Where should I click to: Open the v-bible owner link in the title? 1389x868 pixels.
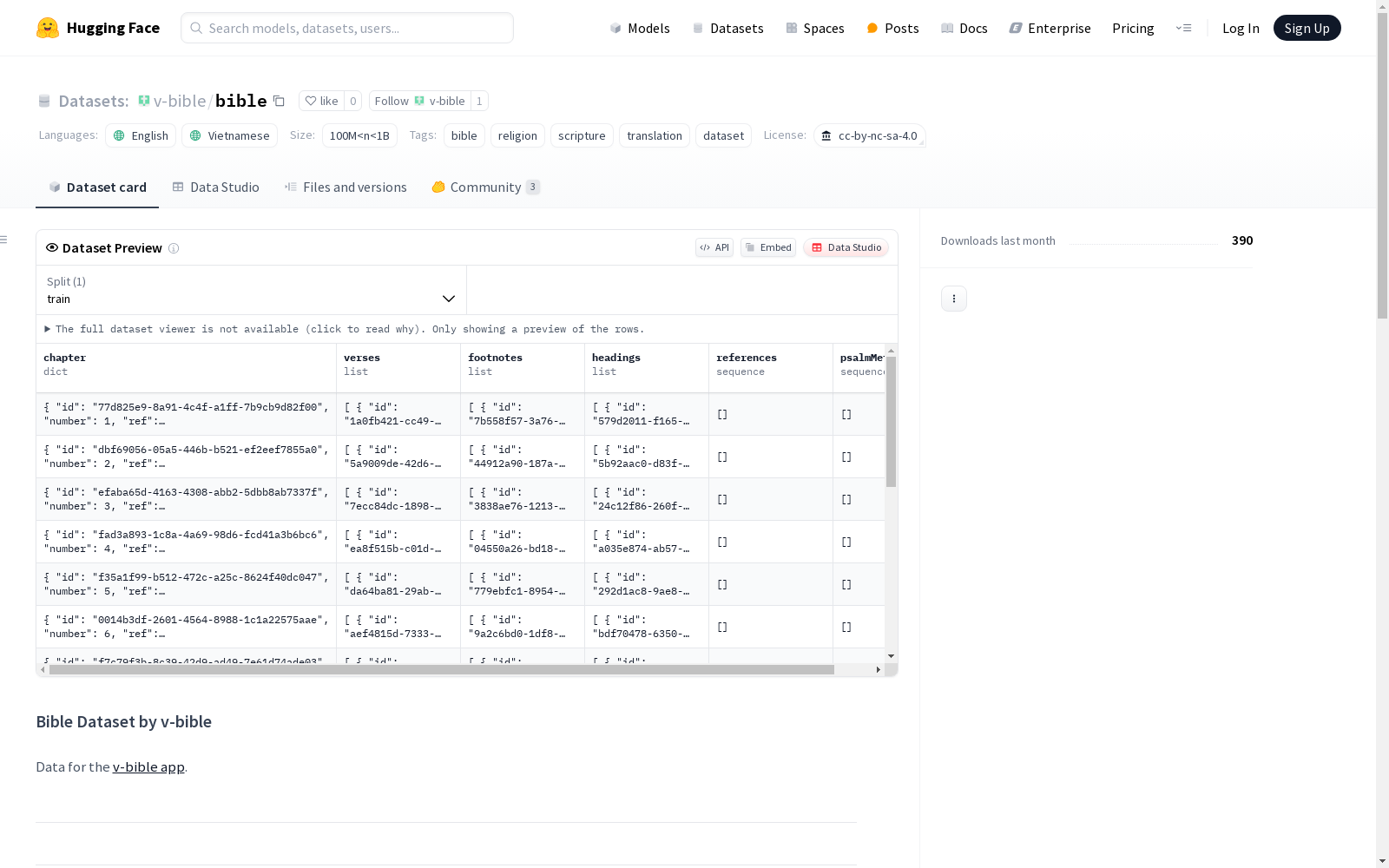[180, 101]
